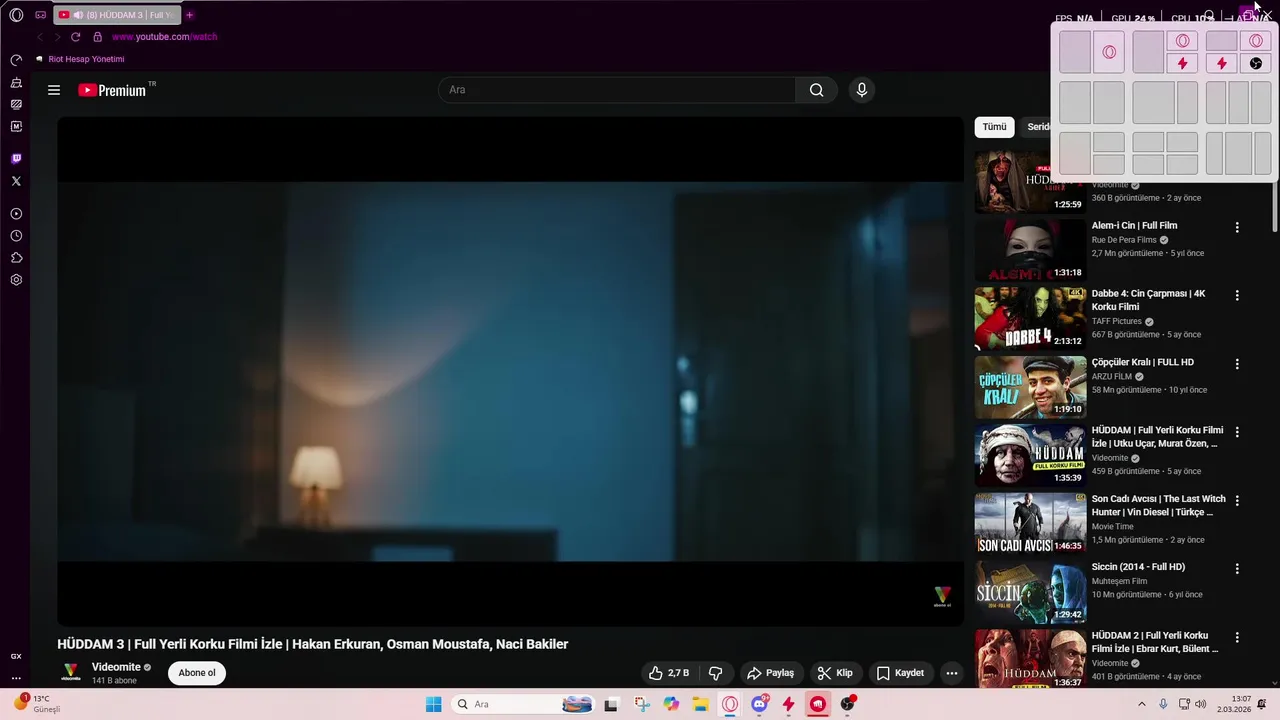This screenshot has width=1280, height=720.
Task: Open more actions ellipsis below video
Action: [x=952, y=673]
